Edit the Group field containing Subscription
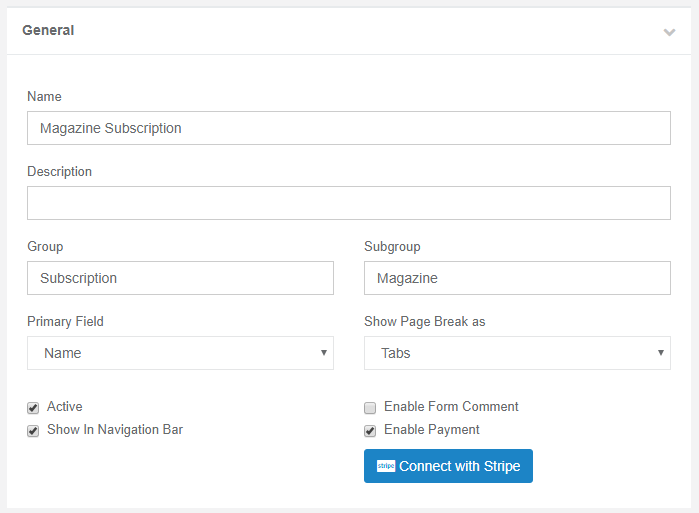Image resolution: width=699 pixels, height=513 pixels. point(180,278)
